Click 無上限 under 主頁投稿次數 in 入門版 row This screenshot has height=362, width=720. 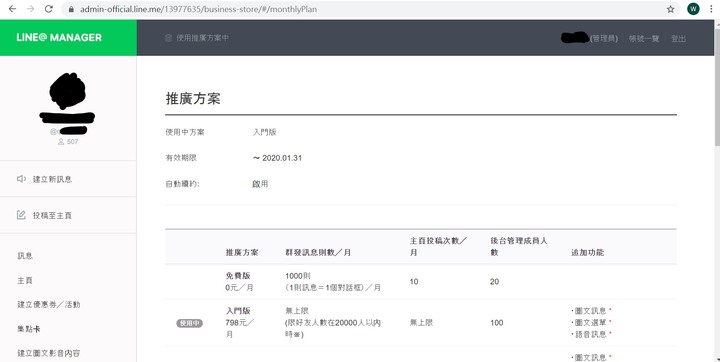pos(421,323)
